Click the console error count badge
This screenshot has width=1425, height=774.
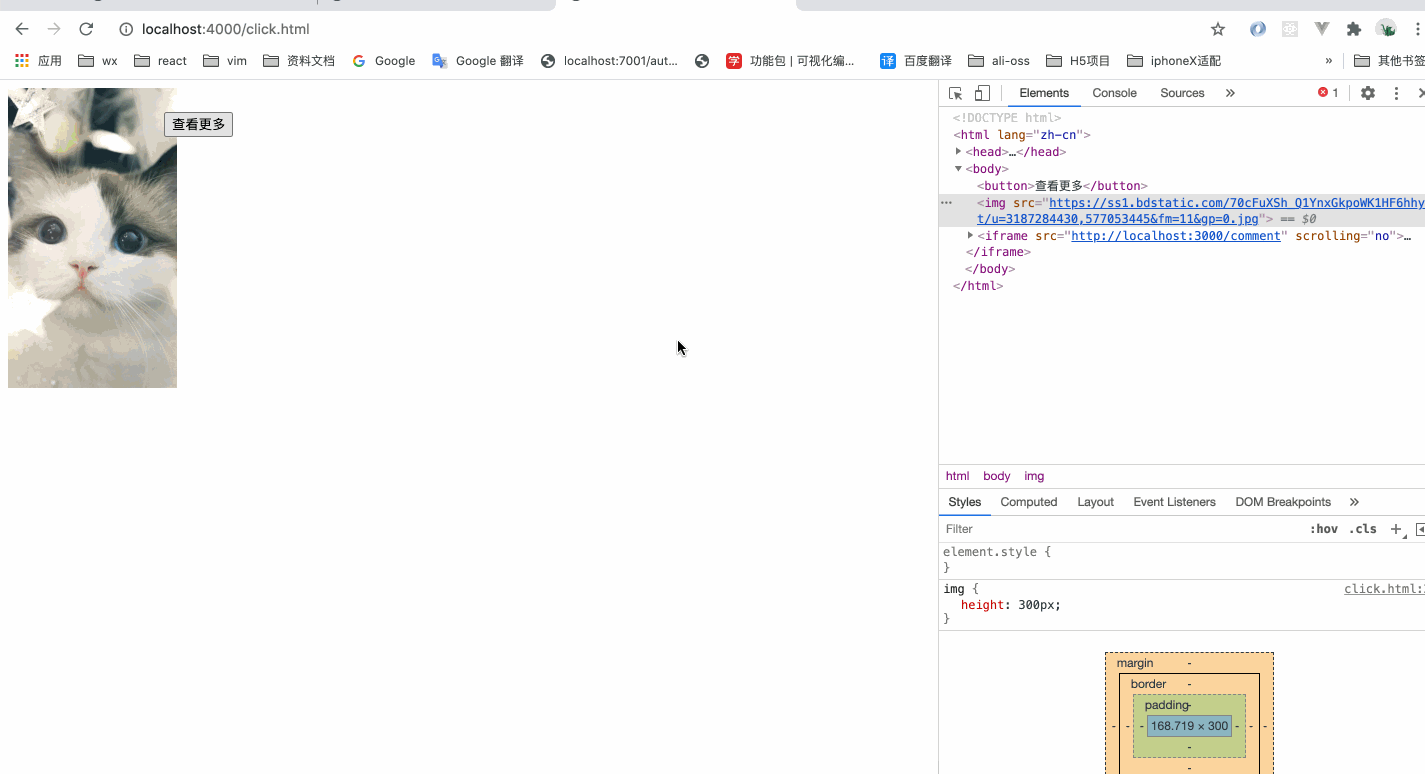(x=1328, y=92)
